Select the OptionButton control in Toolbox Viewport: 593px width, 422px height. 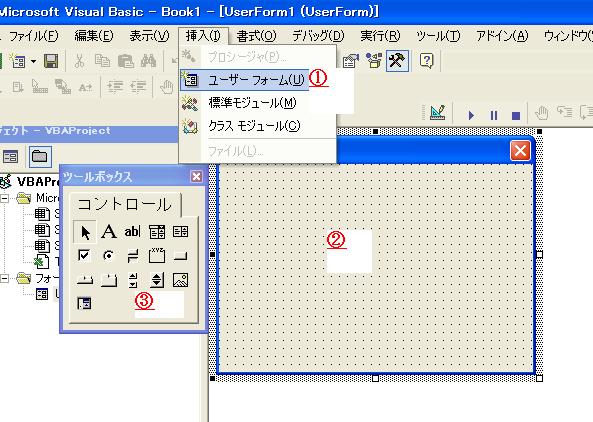[x=109, y=256]
